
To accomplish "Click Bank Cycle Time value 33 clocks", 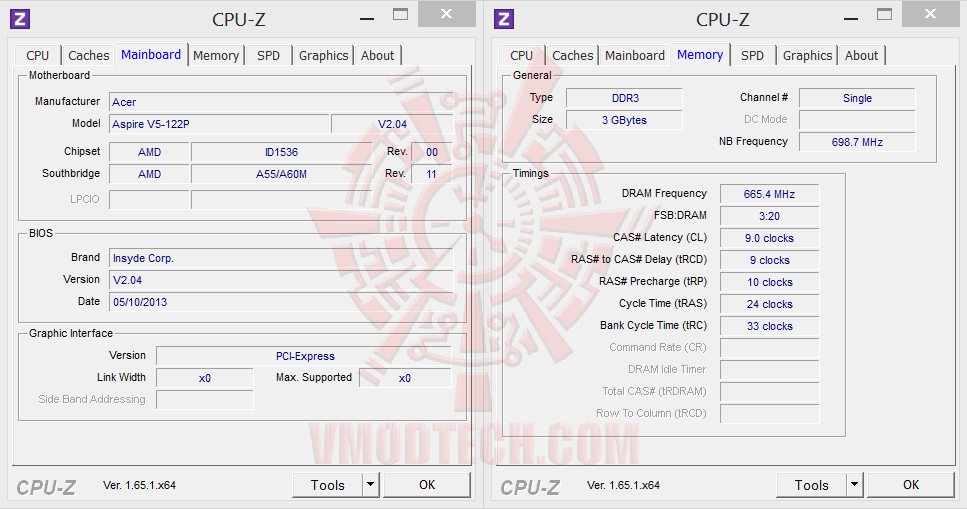I will (x=770, y=326).
